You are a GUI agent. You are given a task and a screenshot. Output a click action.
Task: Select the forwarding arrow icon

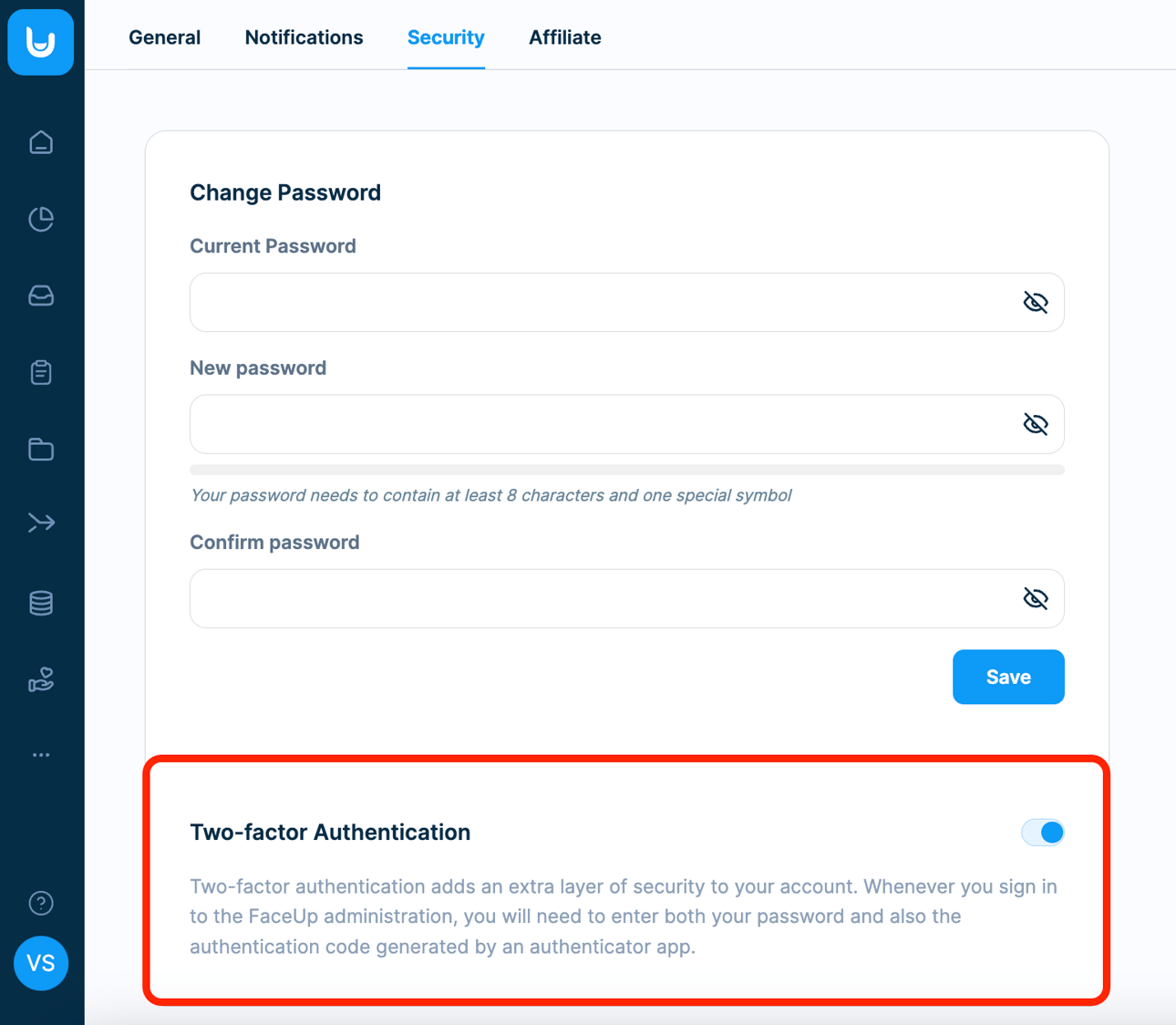click(x=41, y=522)
